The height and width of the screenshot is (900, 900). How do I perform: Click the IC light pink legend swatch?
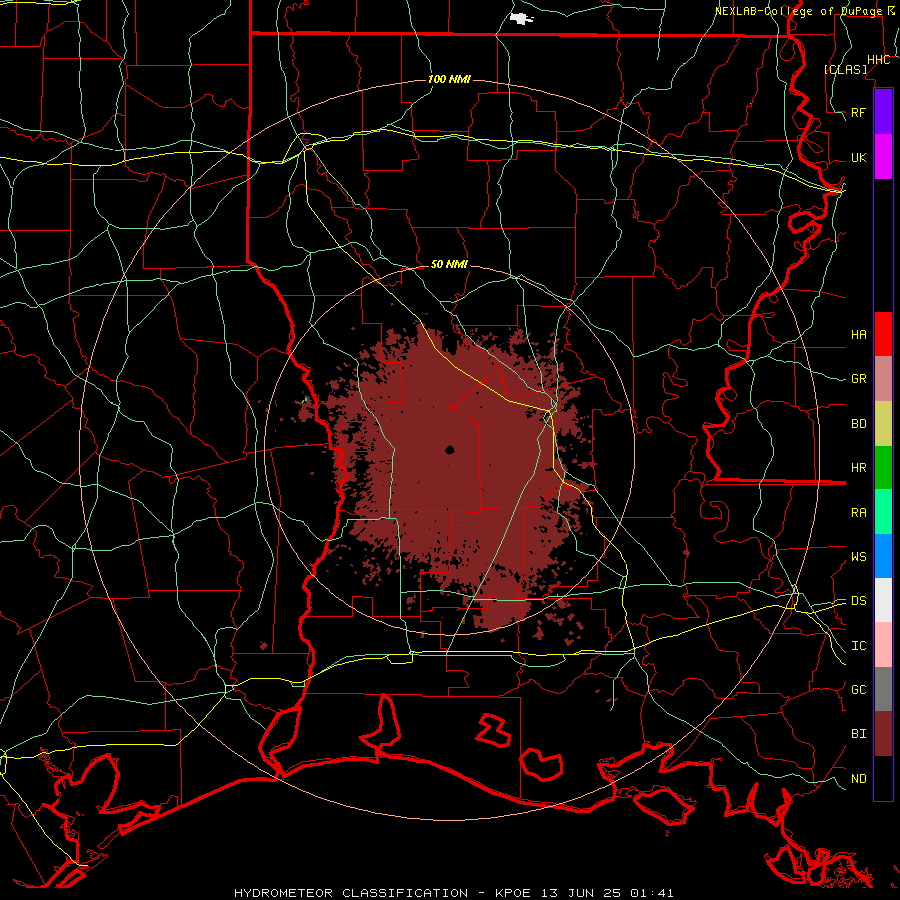click(883, 645)
